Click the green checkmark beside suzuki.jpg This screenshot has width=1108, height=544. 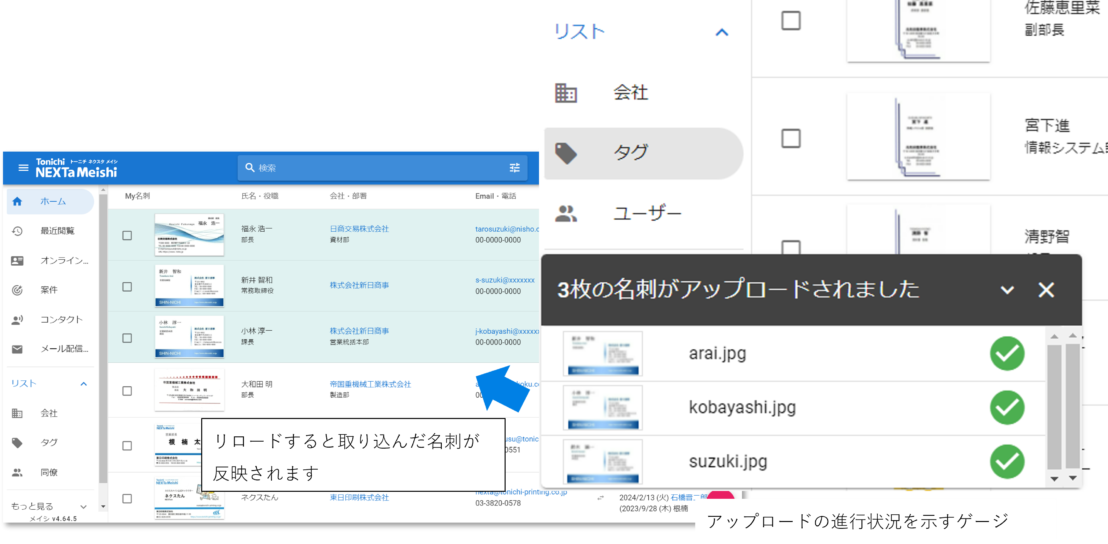pos(1007,461)
